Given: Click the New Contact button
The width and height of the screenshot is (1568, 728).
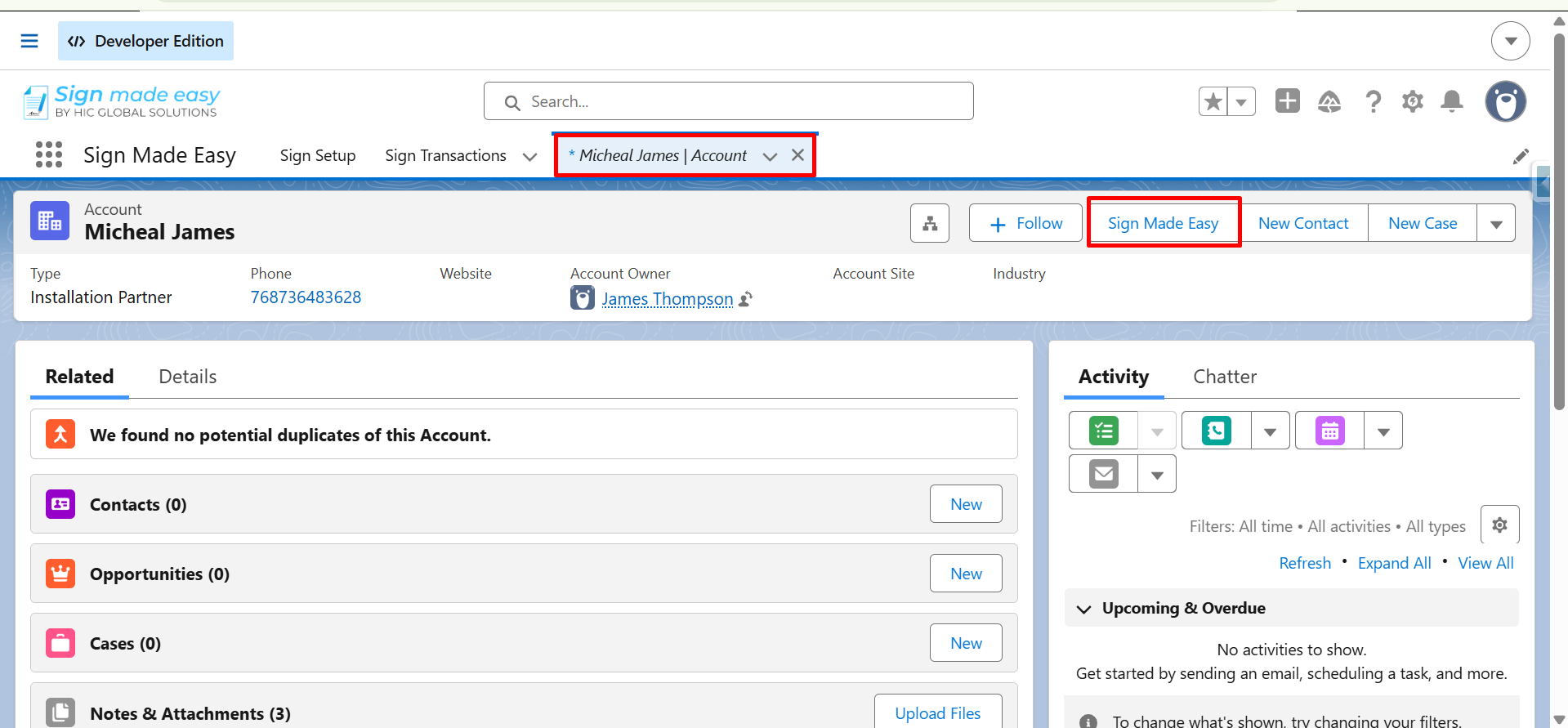Looking at the screenshot, I should tap(1303, 223).
